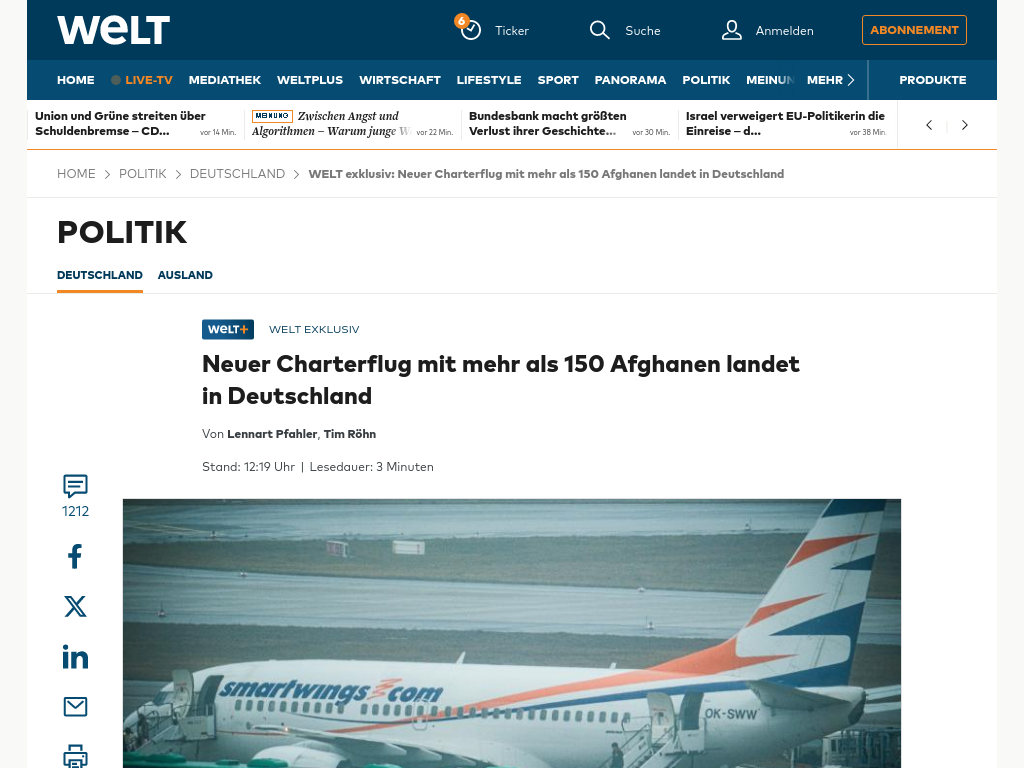Click the Smartwings airplane article image
1024x768 pixels.
511,633
